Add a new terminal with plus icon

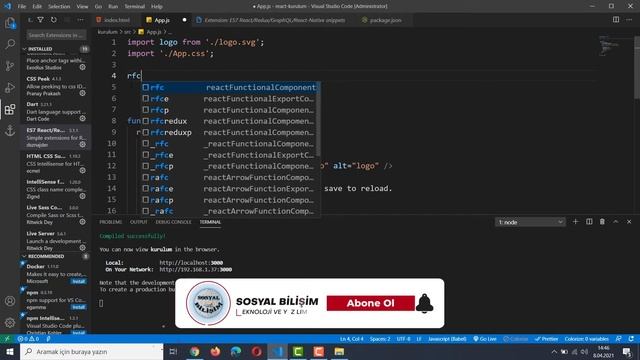(x=576, y=222)
